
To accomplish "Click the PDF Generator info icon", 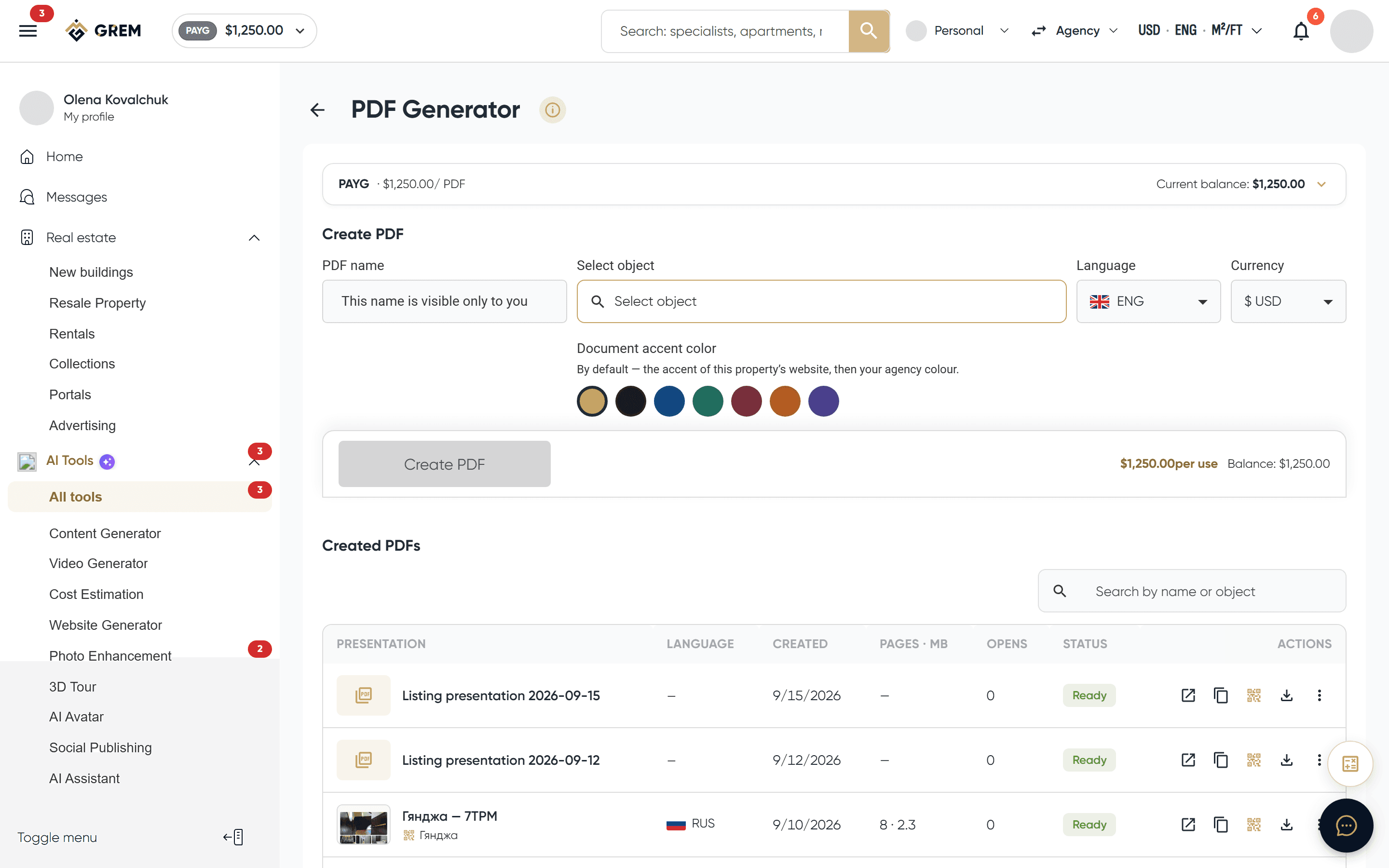I will pyautogui.click(x=552, y=109).
